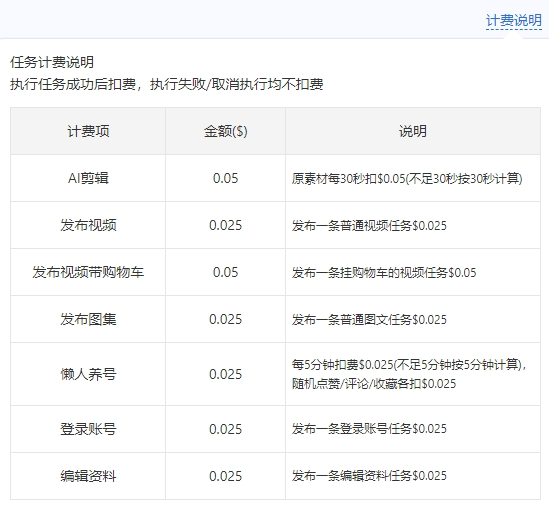Select the AI剪辑 row label
This screenshot has width=549, height=508.
pyautogui.click(x=88, y=178)
